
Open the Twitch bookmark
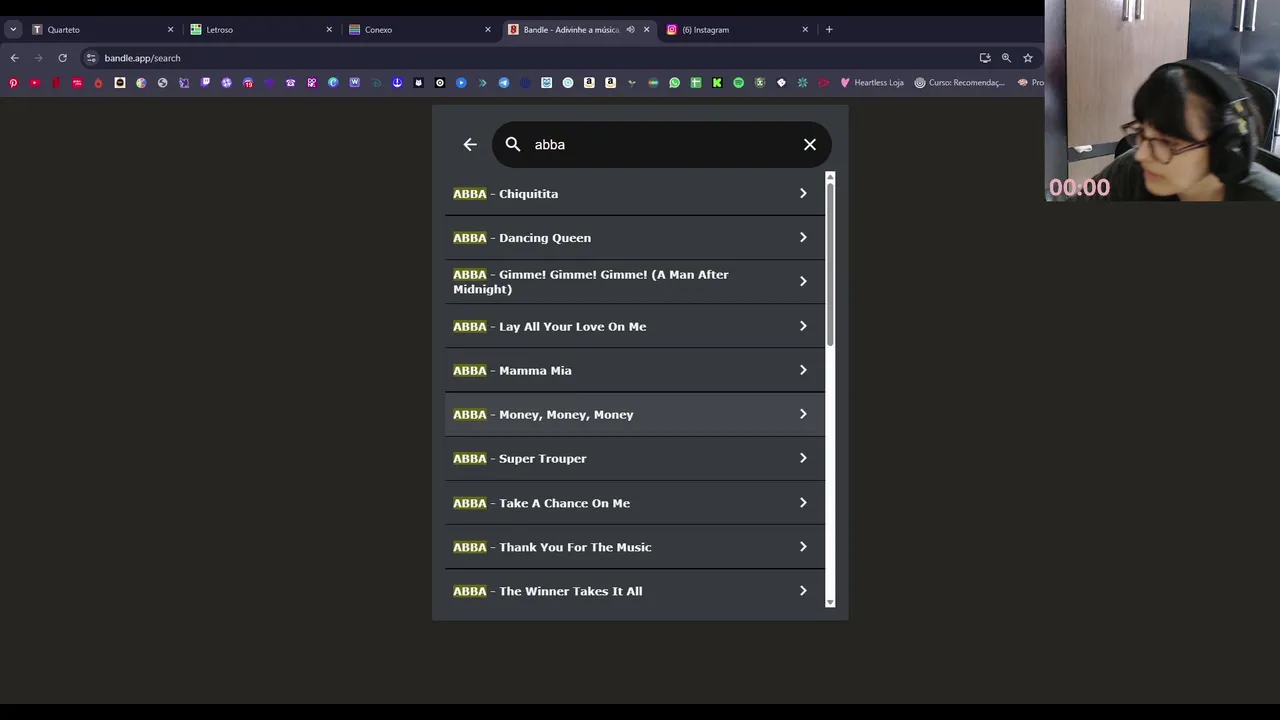205,83
